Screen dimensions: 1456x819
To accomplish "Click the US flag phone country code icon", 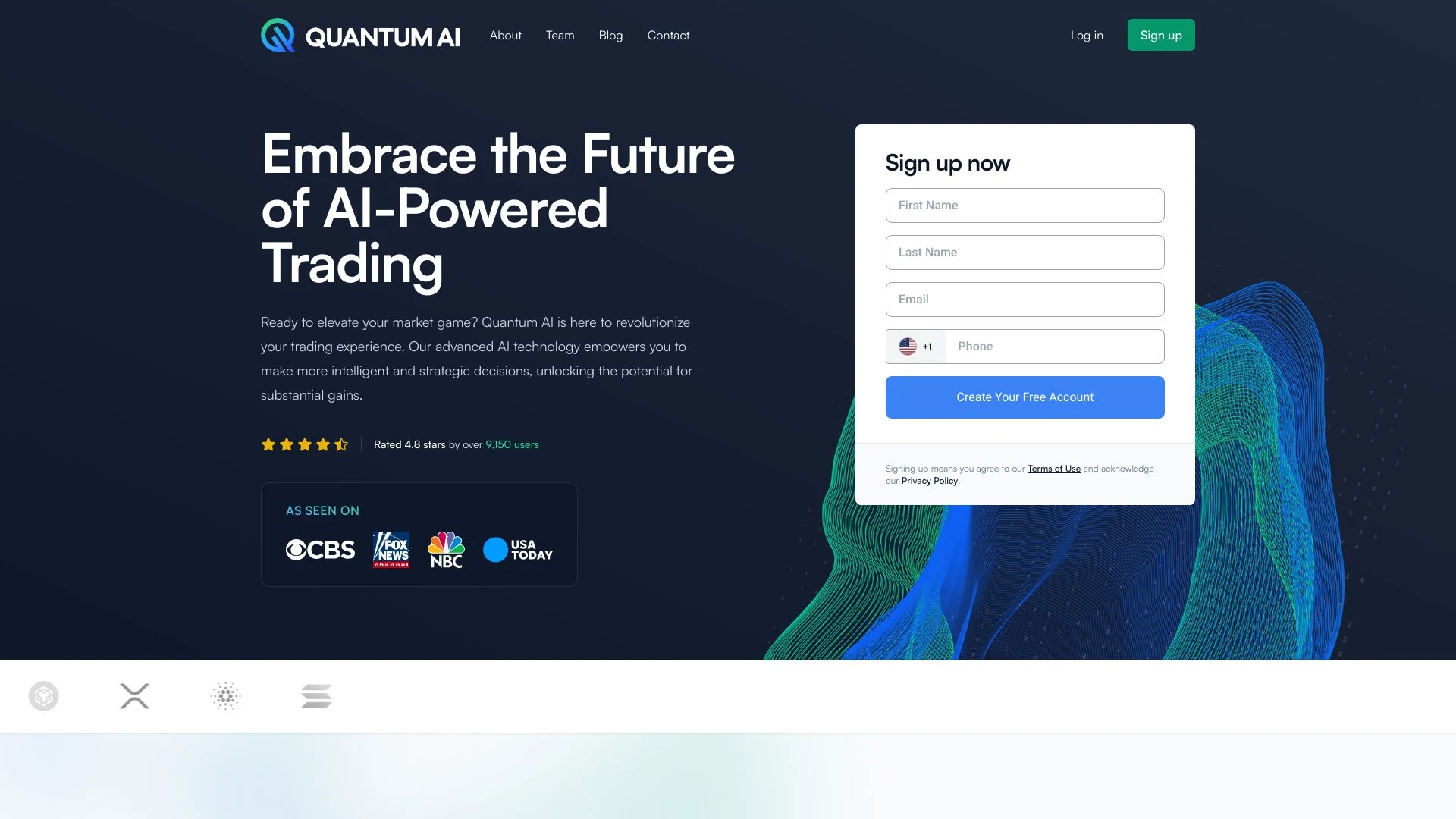I will (x=908, y=346).
